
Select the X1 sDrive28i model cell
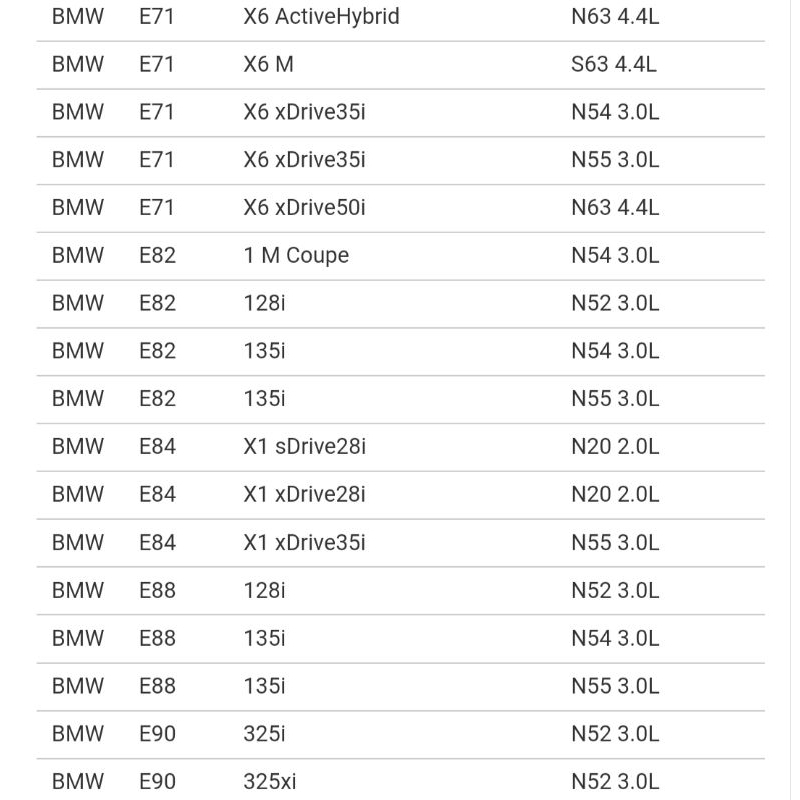point(304,447)
